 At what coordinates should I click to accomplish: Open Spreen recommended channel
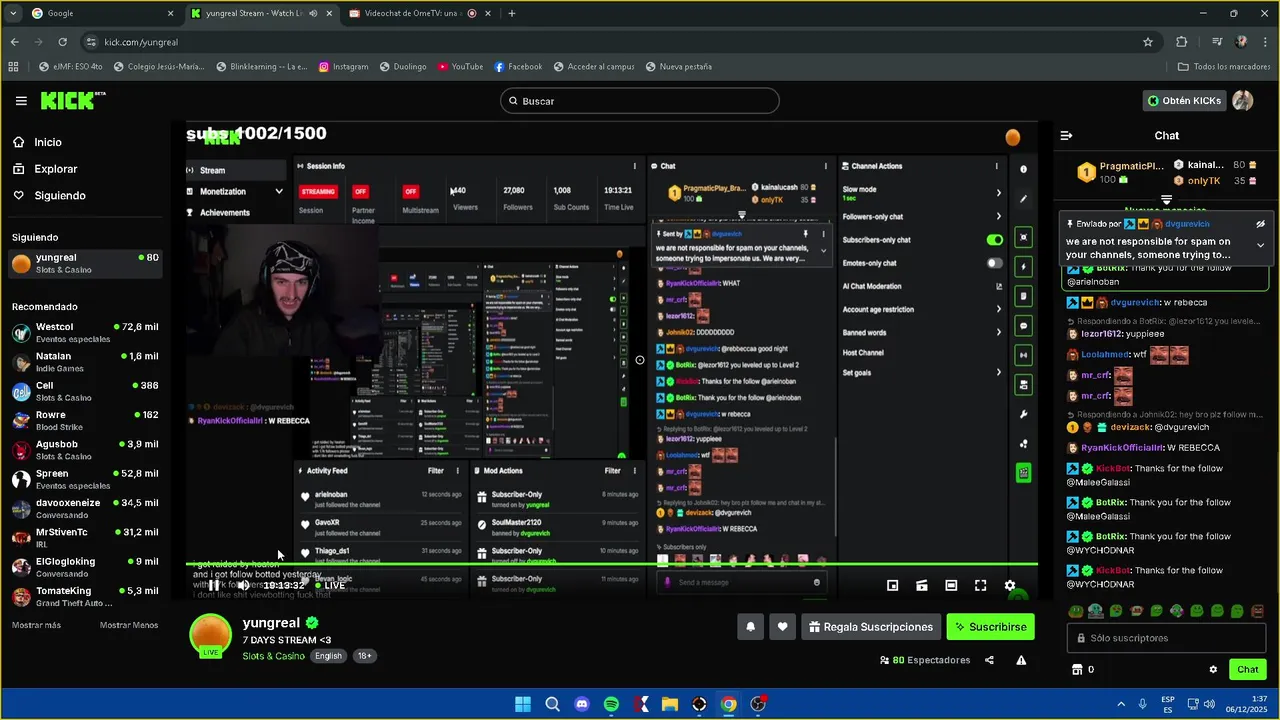[x=85, y=479]
